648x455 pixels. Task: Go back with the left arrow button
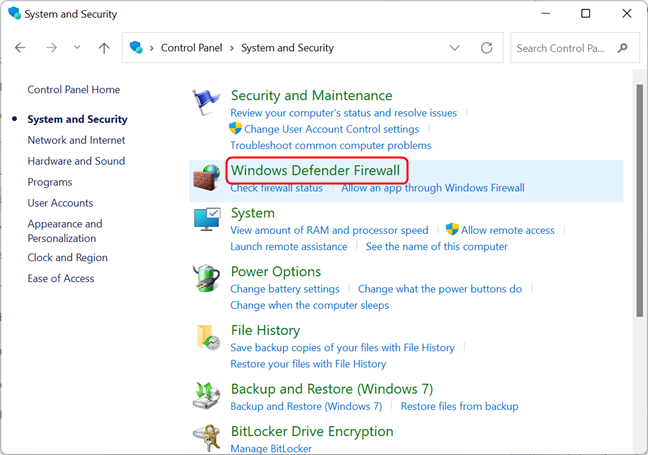tap(20, 48)
